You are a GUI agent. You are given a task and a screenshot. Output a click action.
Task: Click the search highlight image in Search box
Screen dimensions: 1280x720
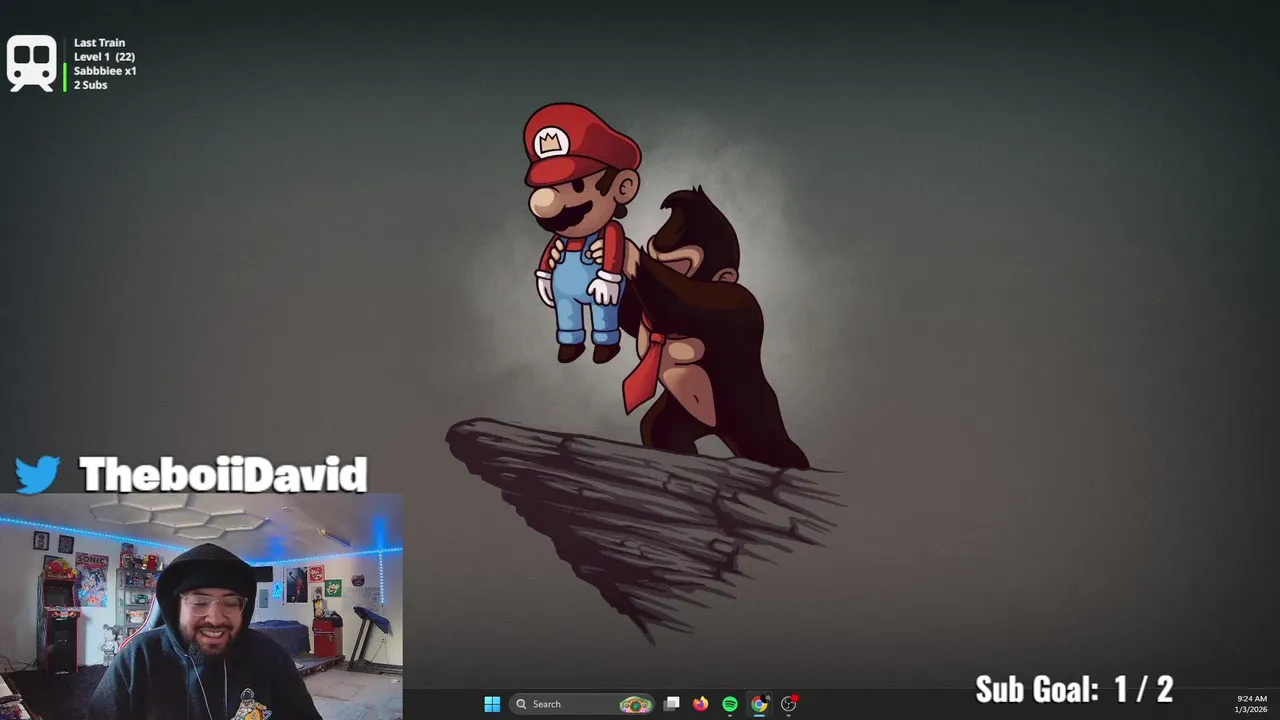coord(635,704)
